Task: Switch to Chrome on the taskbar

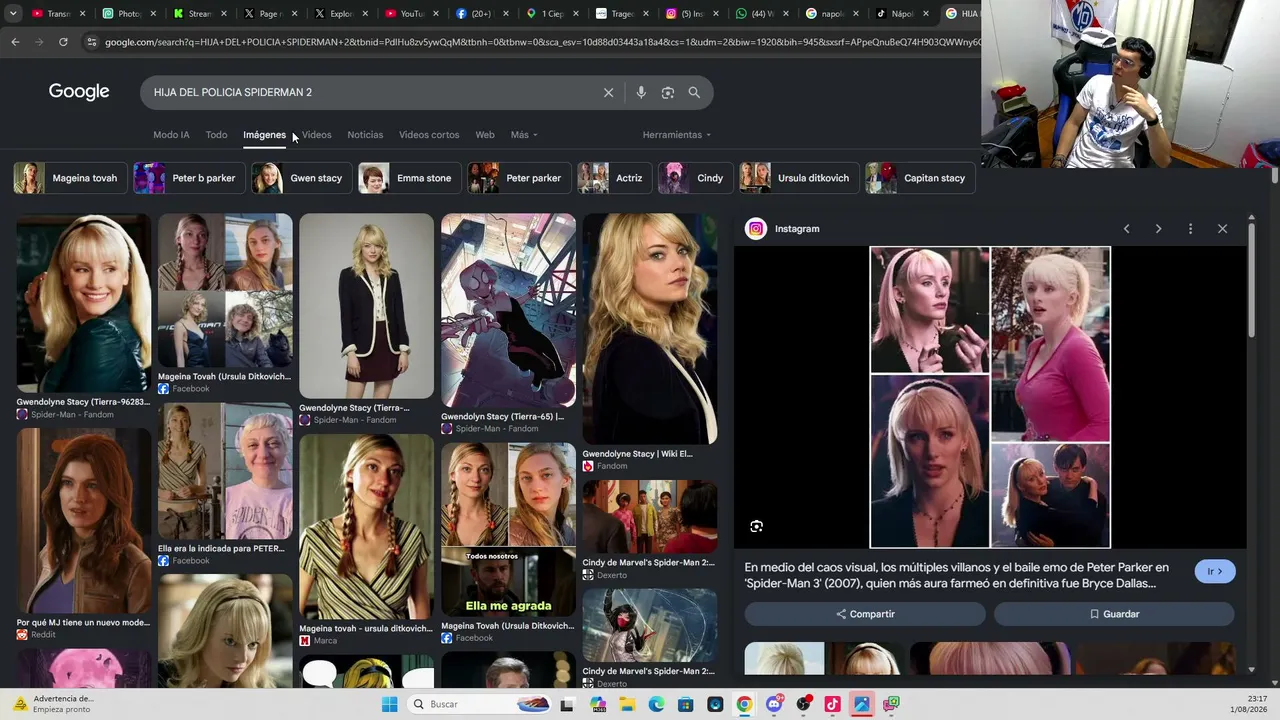Action: (x=744, y=704)
